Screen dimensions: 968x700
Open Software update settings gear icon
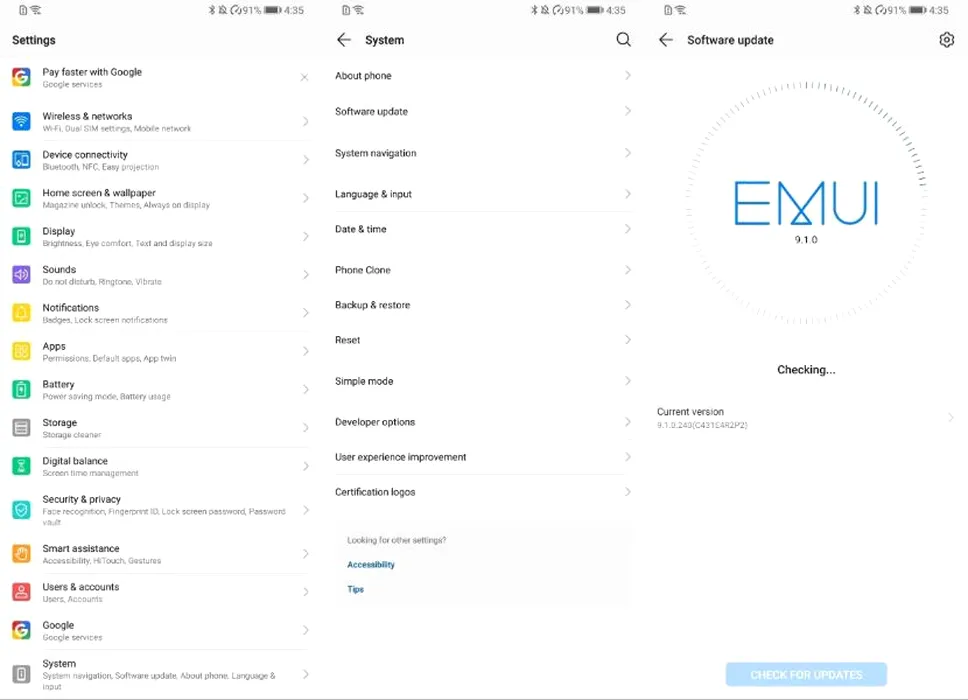[946, 40]
